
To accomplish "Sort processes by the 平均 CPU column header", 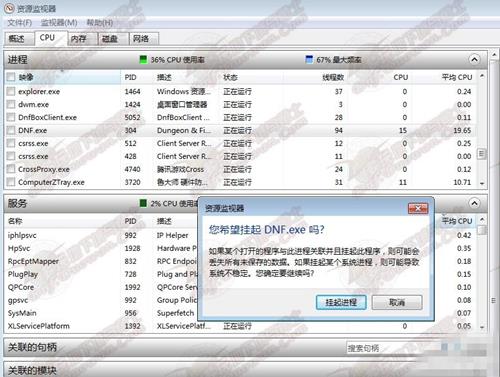I will (457, 77).
